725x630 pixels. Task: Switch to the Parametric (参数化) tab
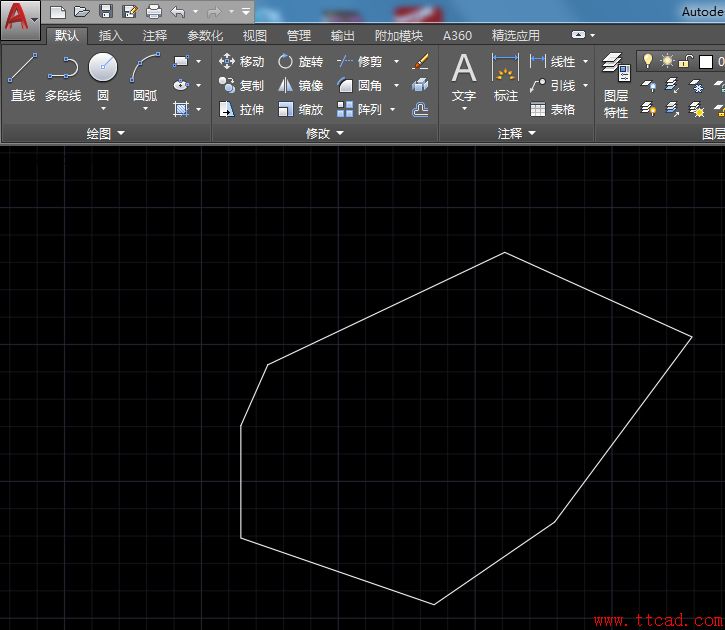click(205, 35)
